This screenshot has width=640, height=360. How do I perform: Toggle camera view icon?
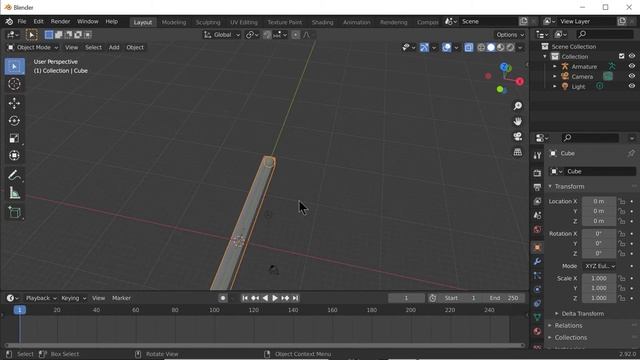click(x=518, y=136)
